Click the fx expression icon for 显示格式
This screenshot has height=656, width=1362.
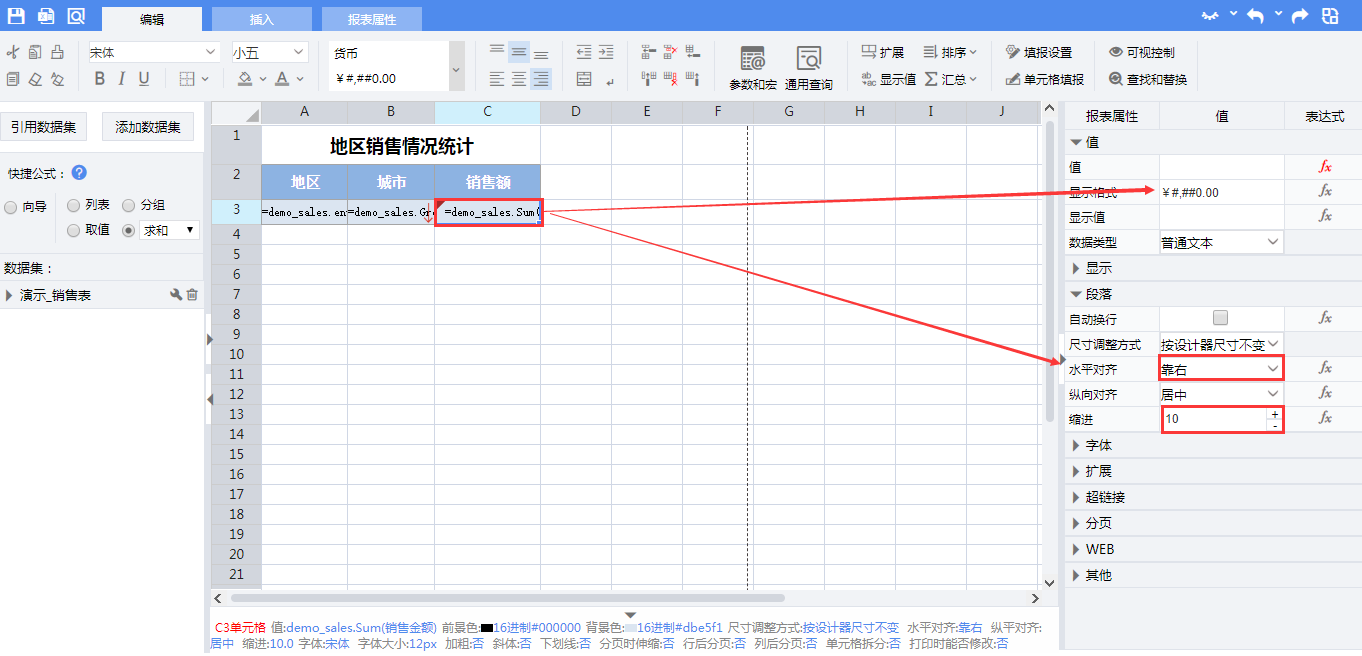tap(1325, 192)
